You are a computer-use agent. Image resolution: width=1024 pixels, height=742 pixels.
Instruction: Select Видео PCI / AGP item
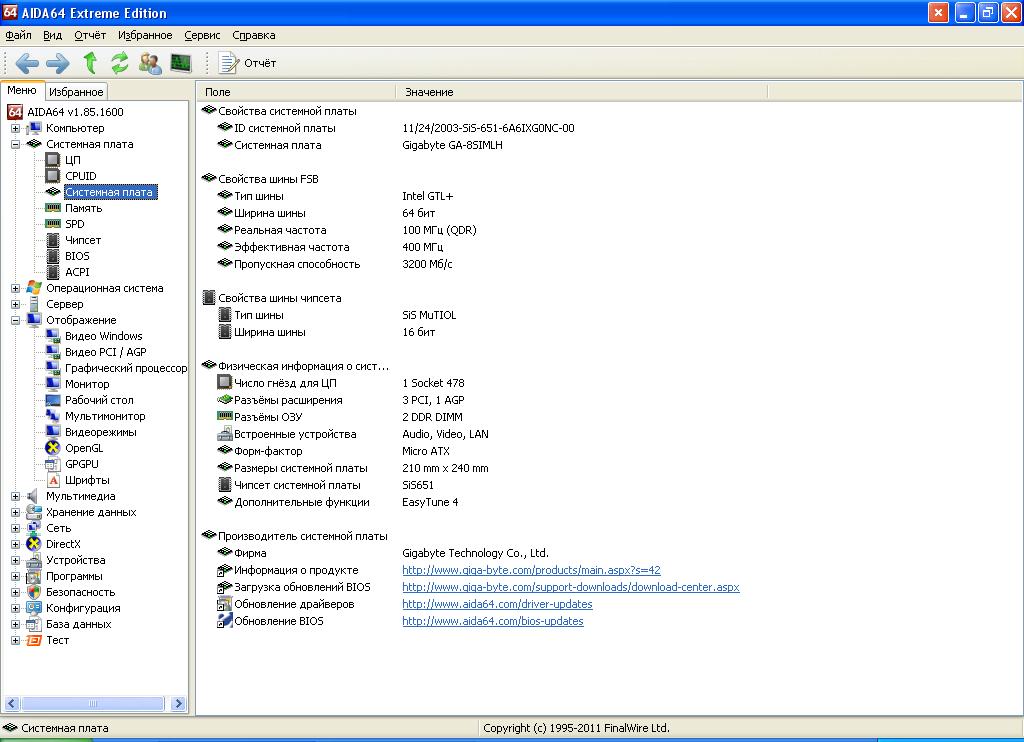[x=106, y=352]
